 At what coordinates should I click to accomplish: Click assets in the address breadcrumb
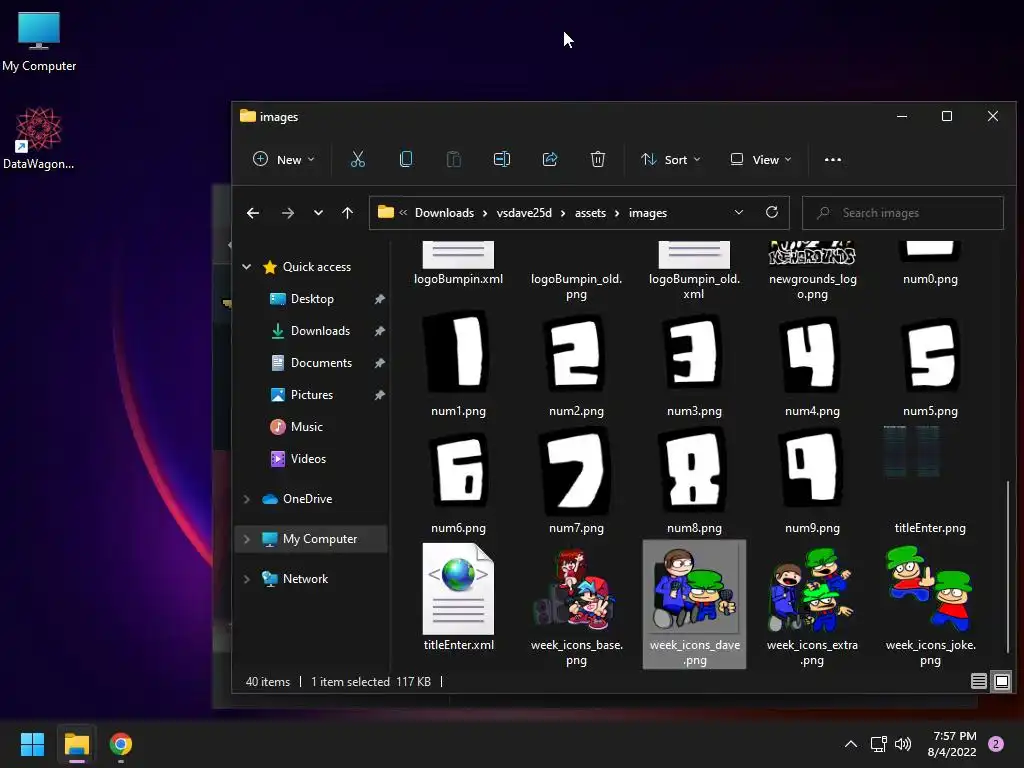(590, 213)
